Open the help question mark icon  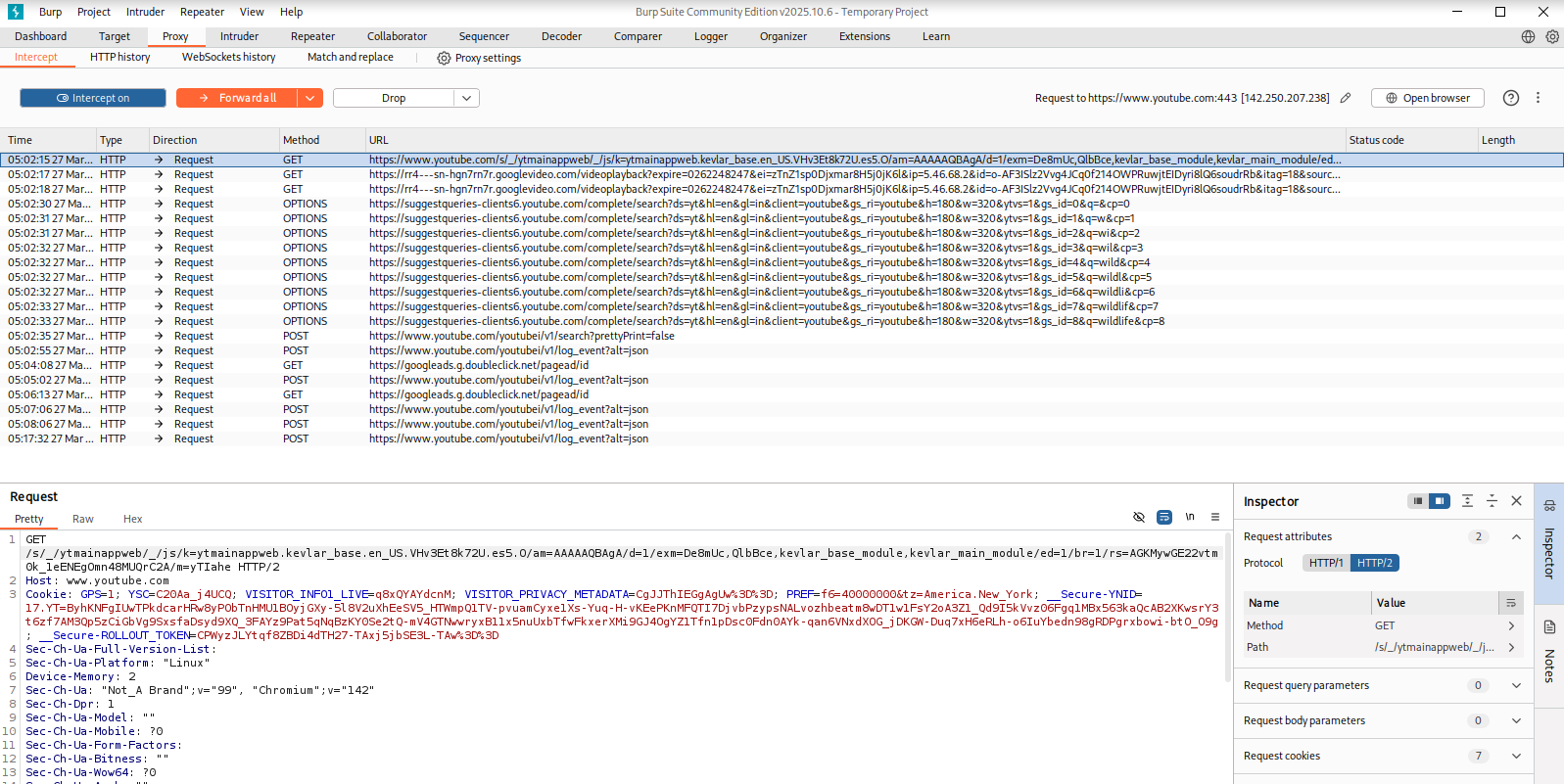coord(1511,98)
